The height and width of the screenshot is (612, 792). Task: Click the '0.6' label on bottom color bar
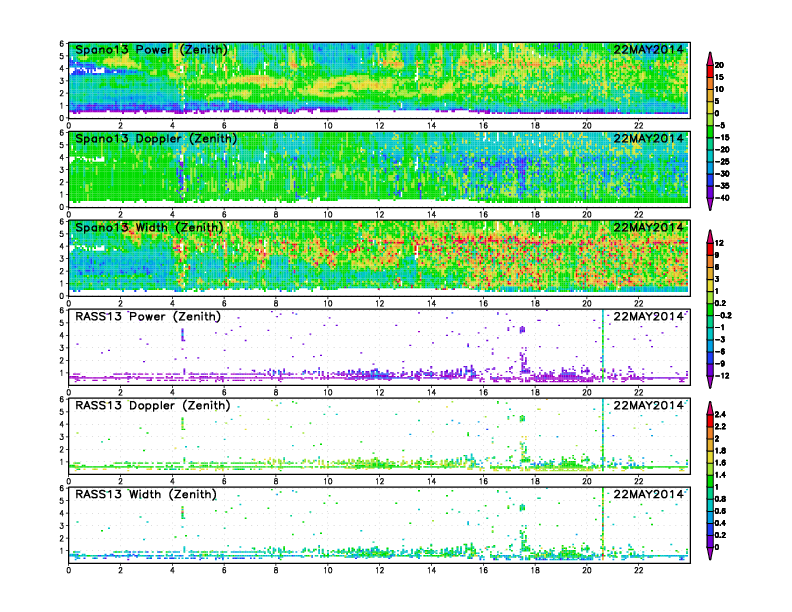(721, 511)
